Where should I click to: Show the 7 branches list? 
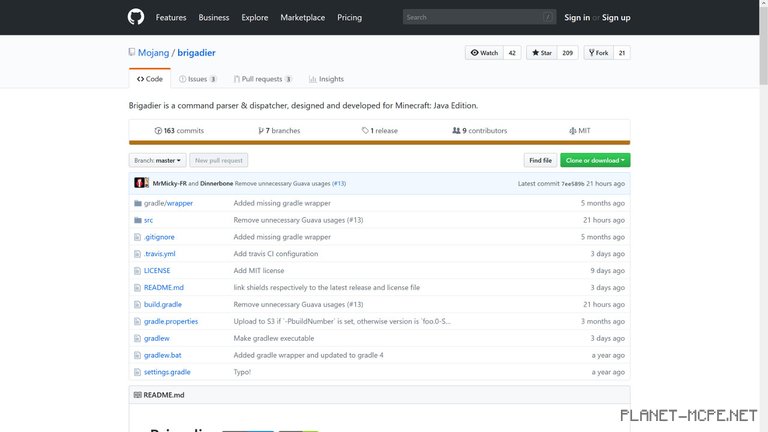pyautogui.click(x=279, y=131)
